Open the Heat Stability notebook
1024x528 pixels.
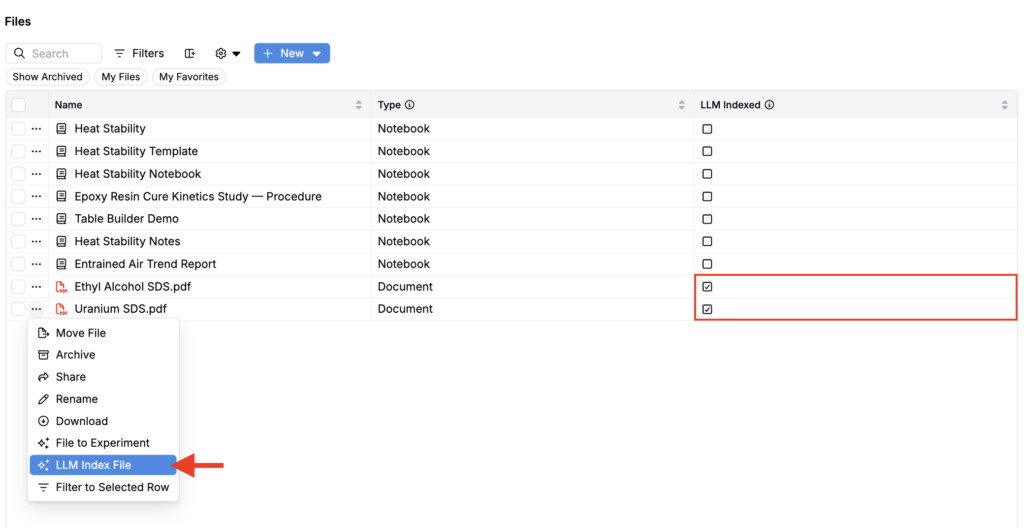110,129
